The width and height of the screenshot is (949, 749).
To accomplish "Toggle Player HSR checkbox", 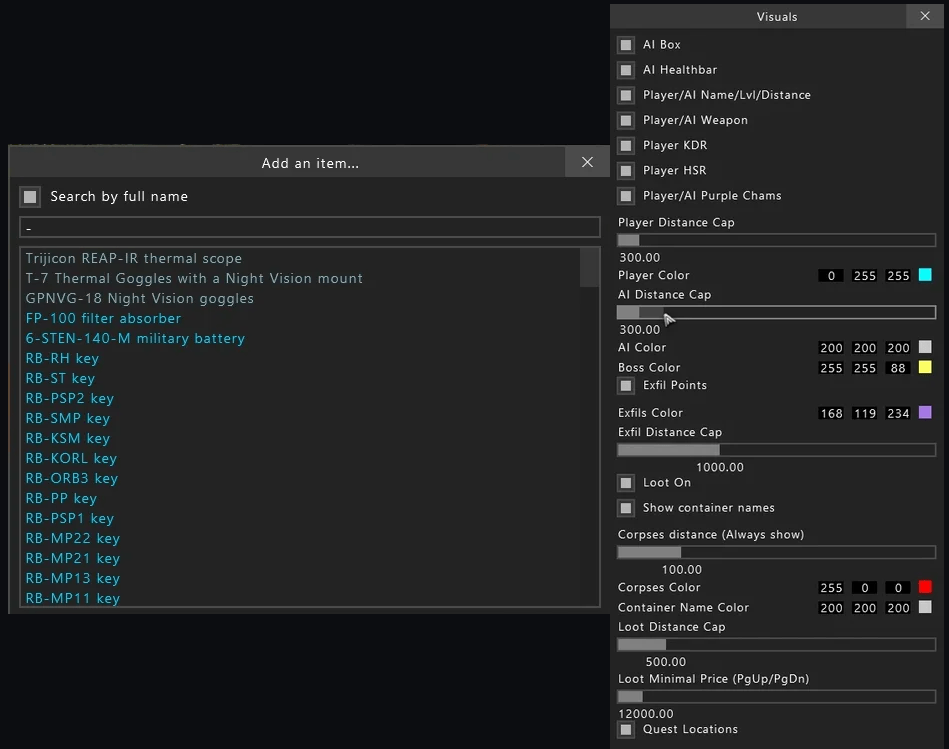I will pos(626,171).
